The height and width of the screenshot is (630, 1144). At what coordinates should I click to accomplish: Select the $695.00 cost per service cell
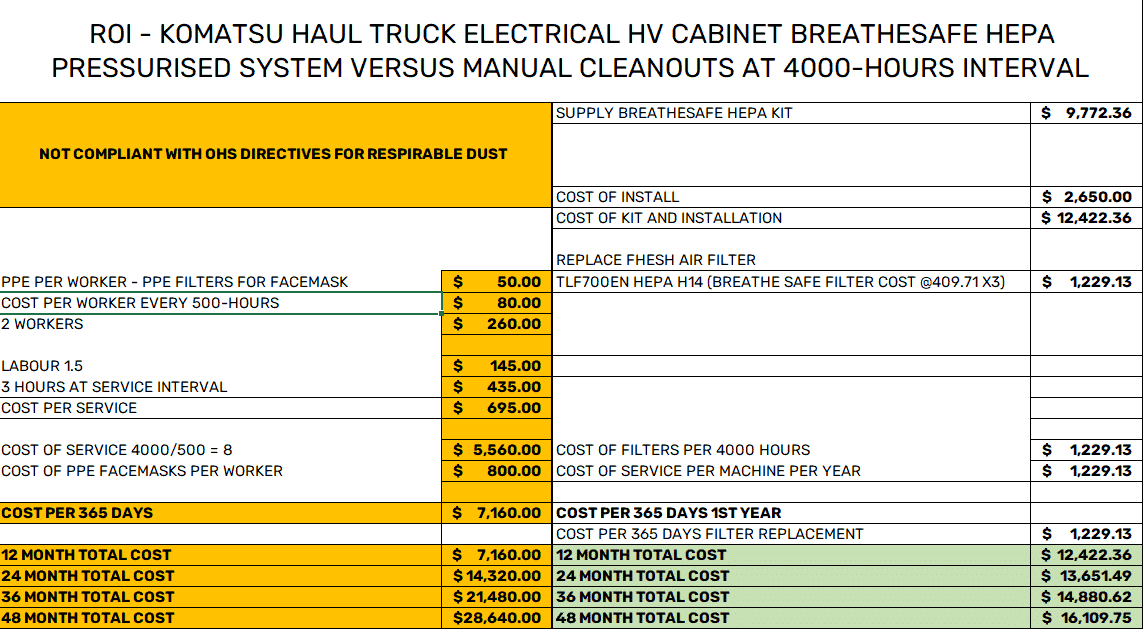(497, 408)
